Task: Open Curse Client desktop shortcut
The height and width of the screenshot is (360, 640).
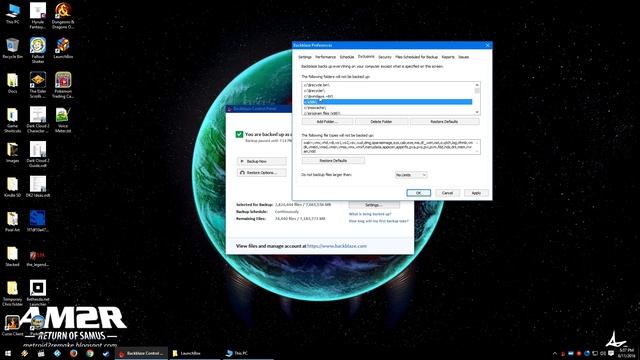Action: click(x=13, y=325)
